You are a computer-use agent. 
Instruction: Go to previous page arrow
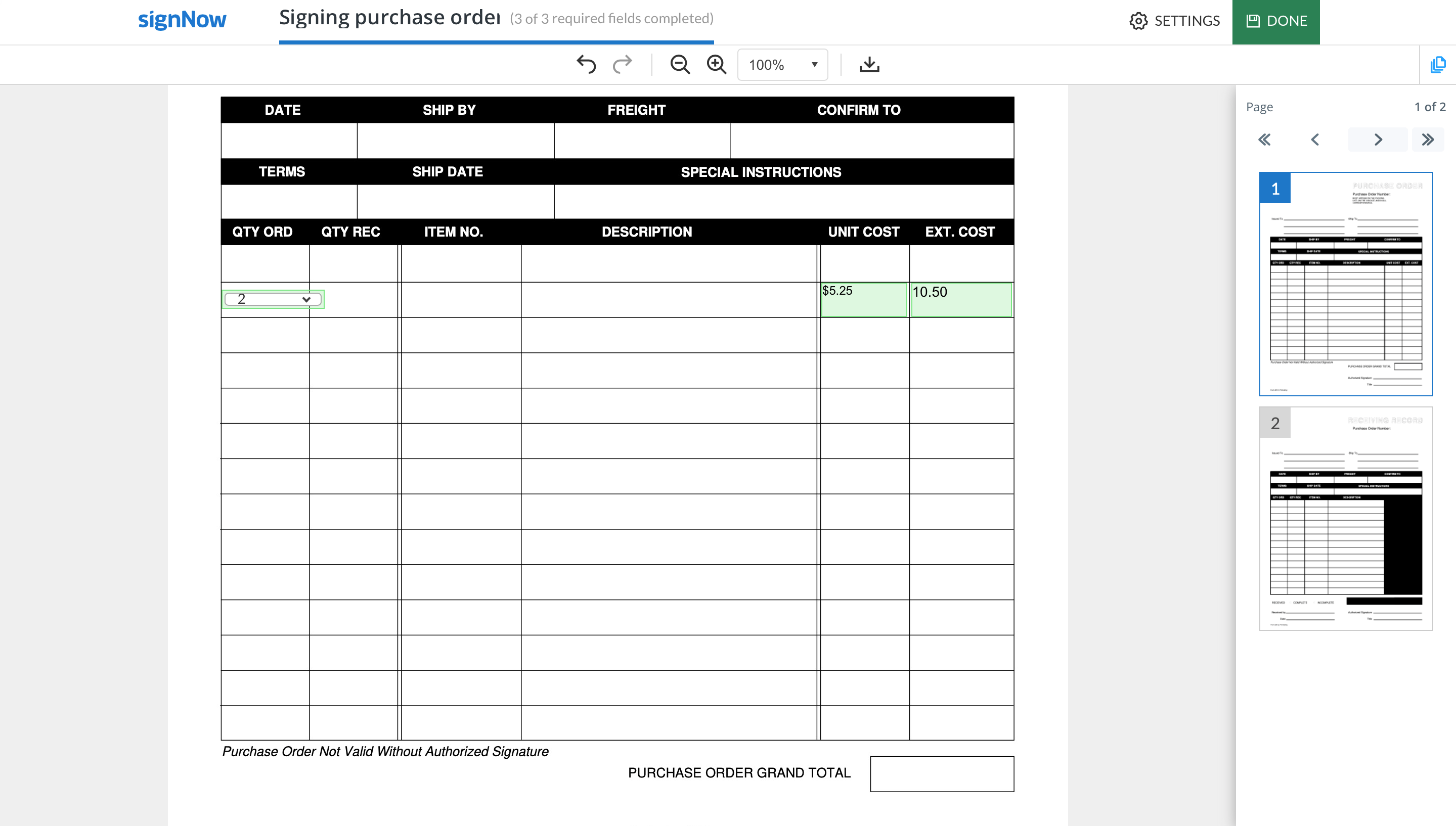(x=1315, y=140)
